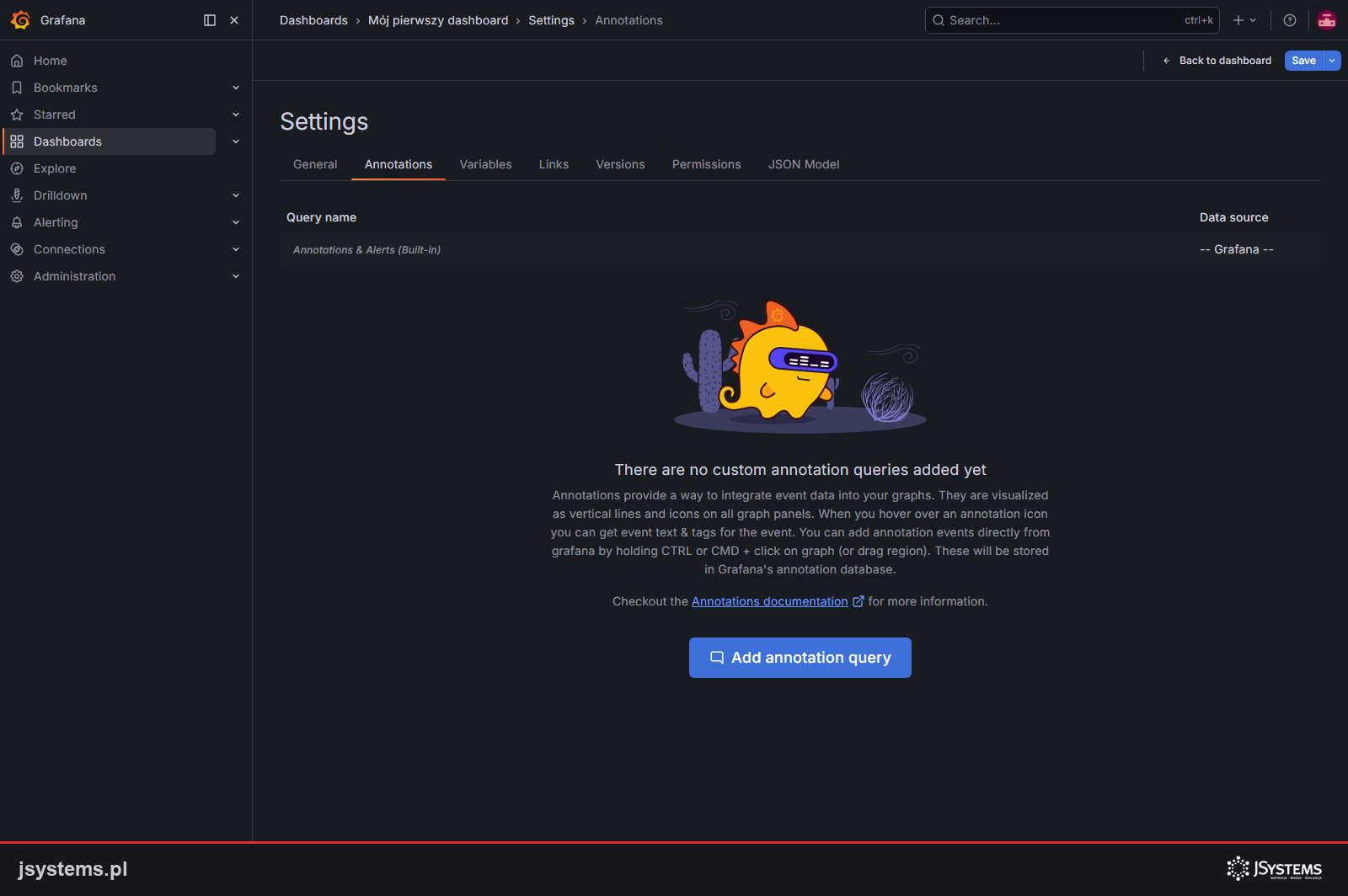Click the Add annotation query button
This screenshot has height=896, width=1348.
pos(800,658)
